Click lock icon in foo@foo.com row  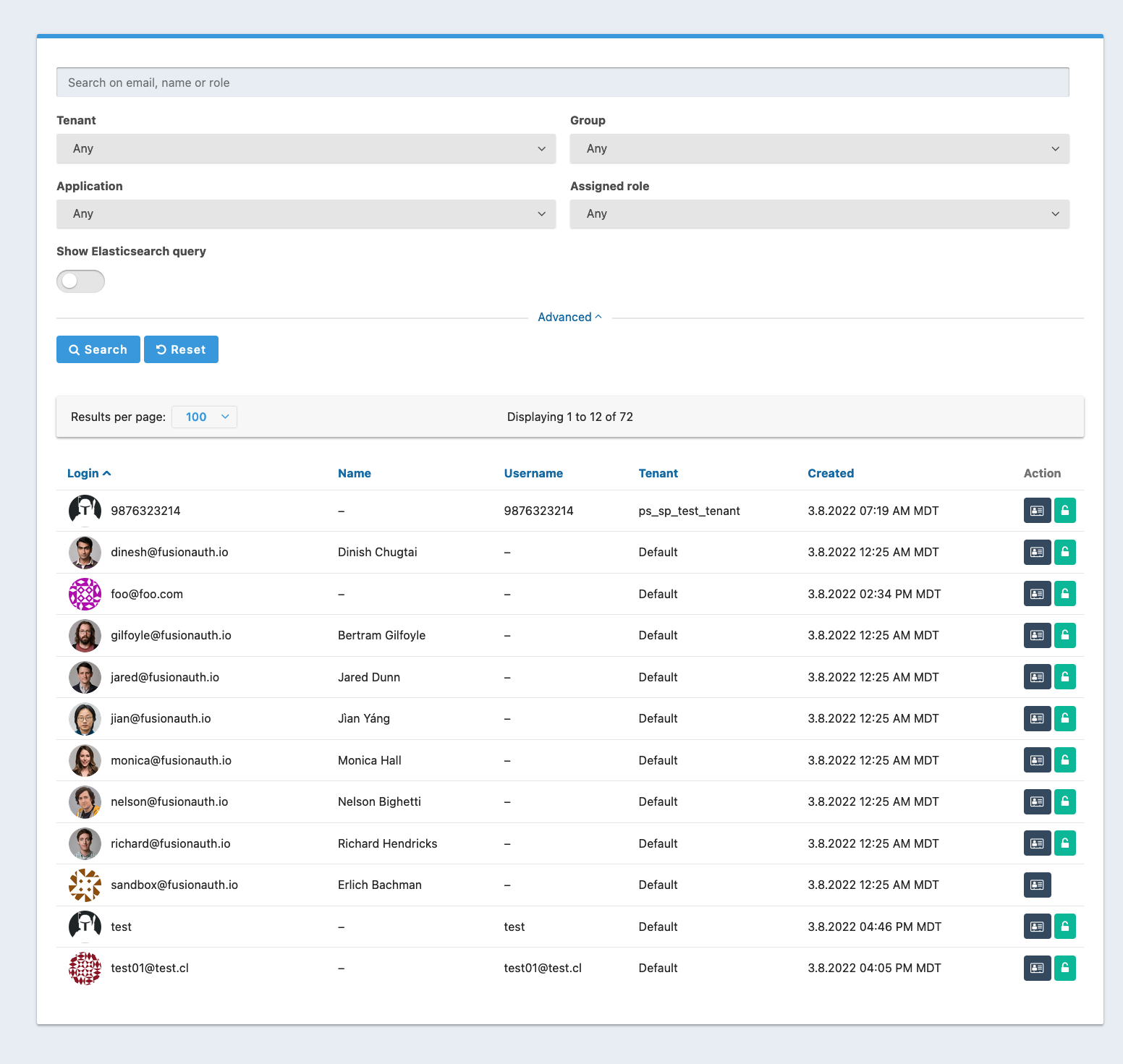pyautogui.click(x=1064, y=594)
